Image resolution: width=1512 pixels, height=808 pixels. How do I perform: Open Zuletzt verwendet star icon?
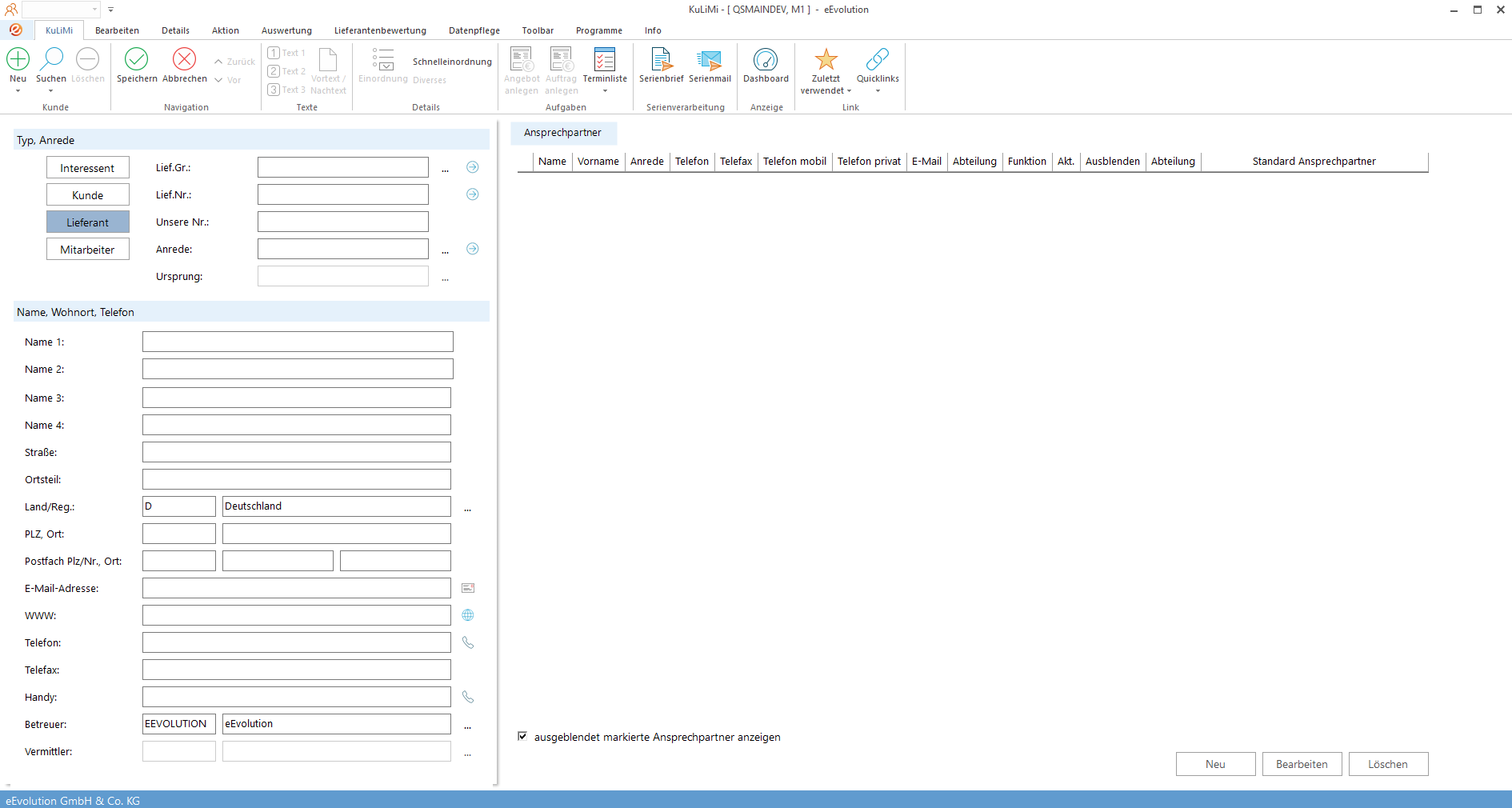(x=826, y=60)
